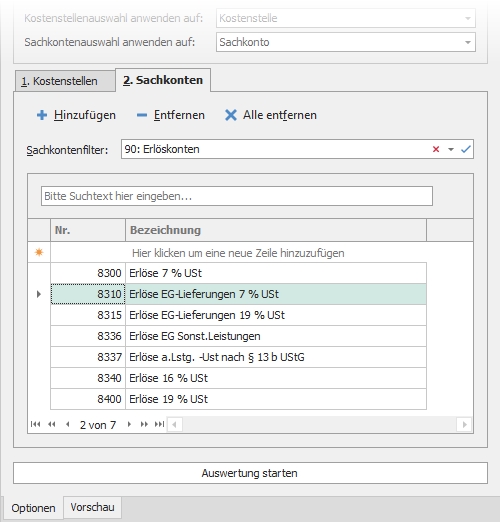500x522 pixels.
Task: Select 'Erlöse EG-Lieferungen 7 % USt' cell
Action: tap(276, 294)
